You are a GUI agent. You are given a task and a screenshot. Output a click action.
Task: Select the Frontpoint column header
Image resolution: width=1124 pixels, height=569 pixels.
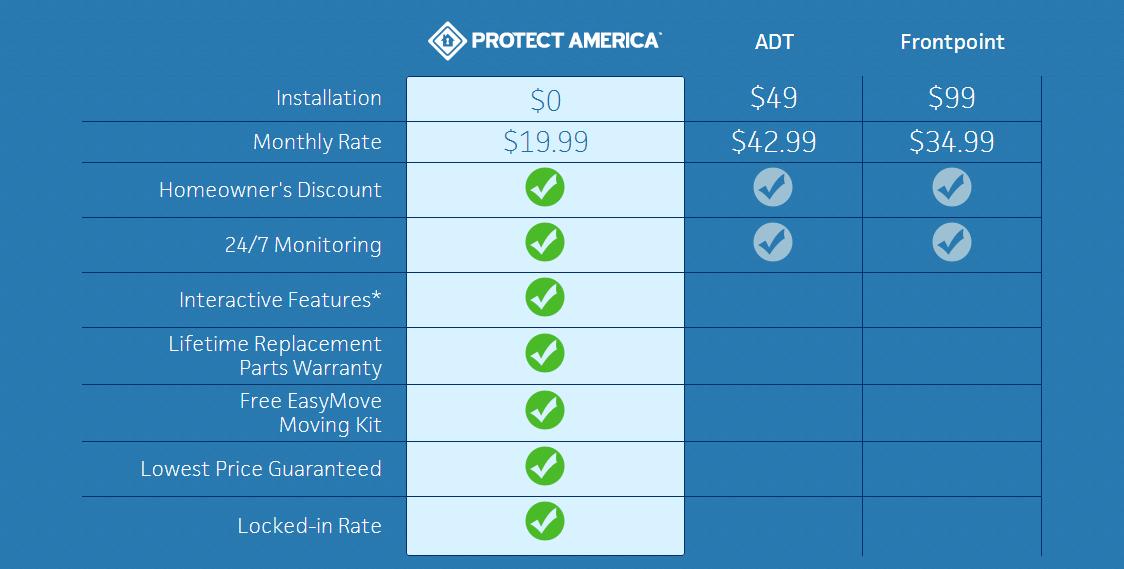coord(952,42)
